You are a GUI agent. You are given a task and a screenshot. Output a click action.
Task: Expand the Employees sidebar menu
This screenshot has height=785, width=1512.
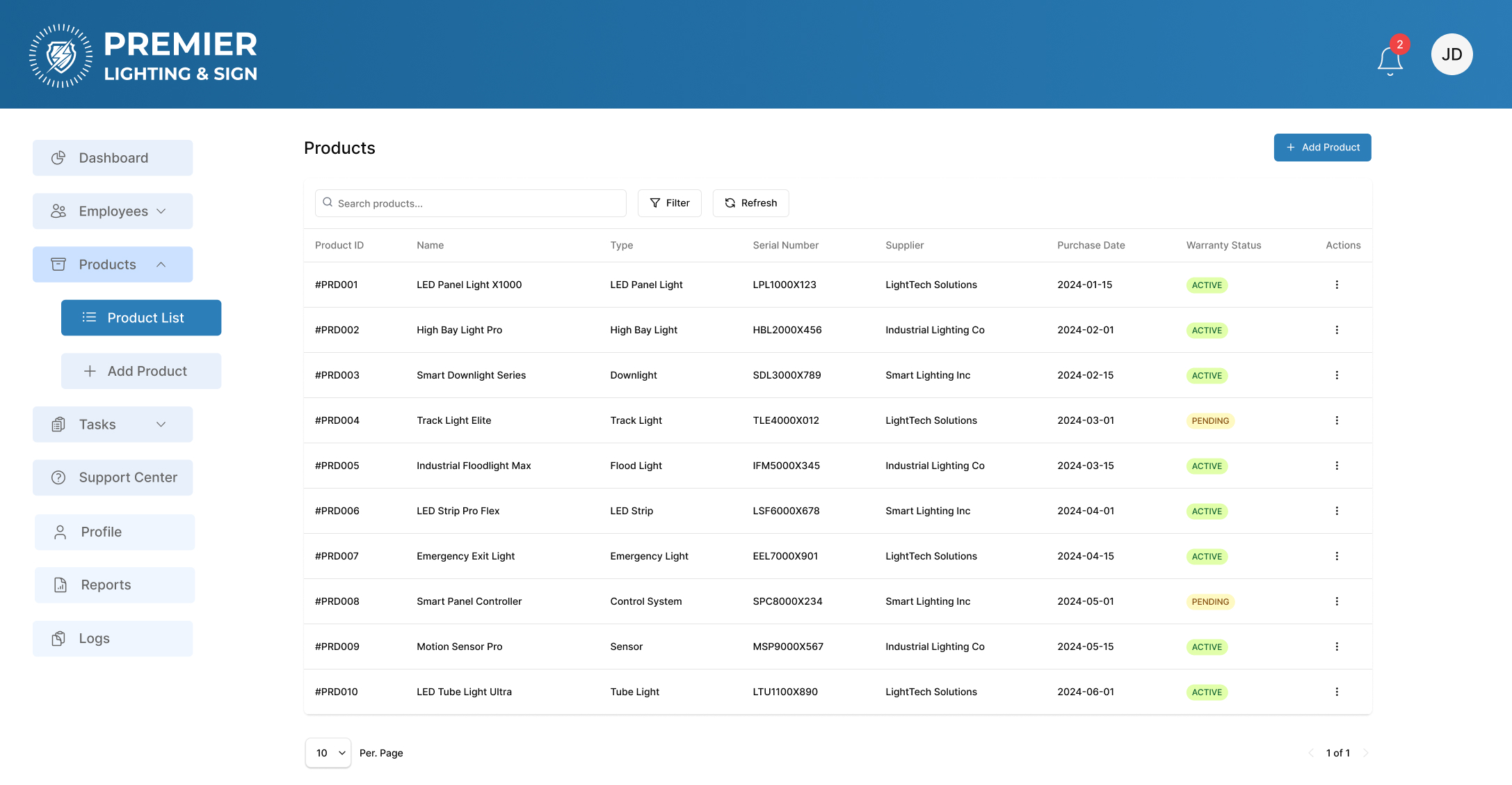coord(113,211)
